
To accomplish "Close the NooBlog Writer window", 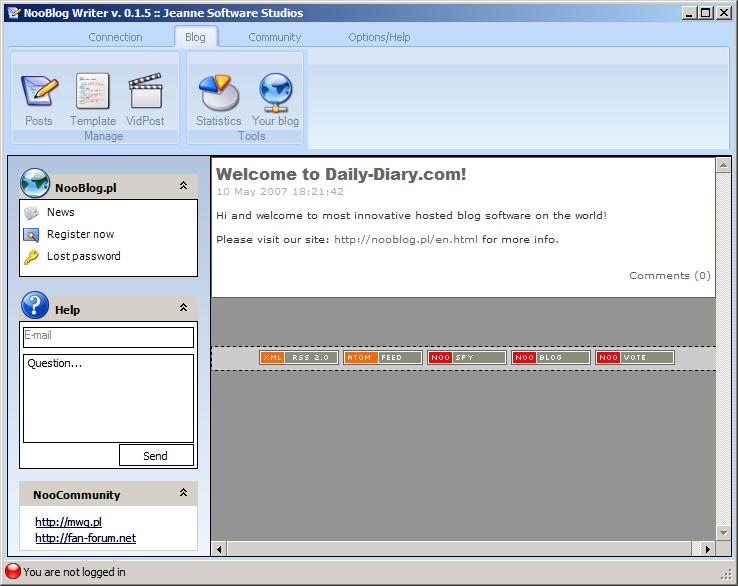I will [x=723, y=13].
